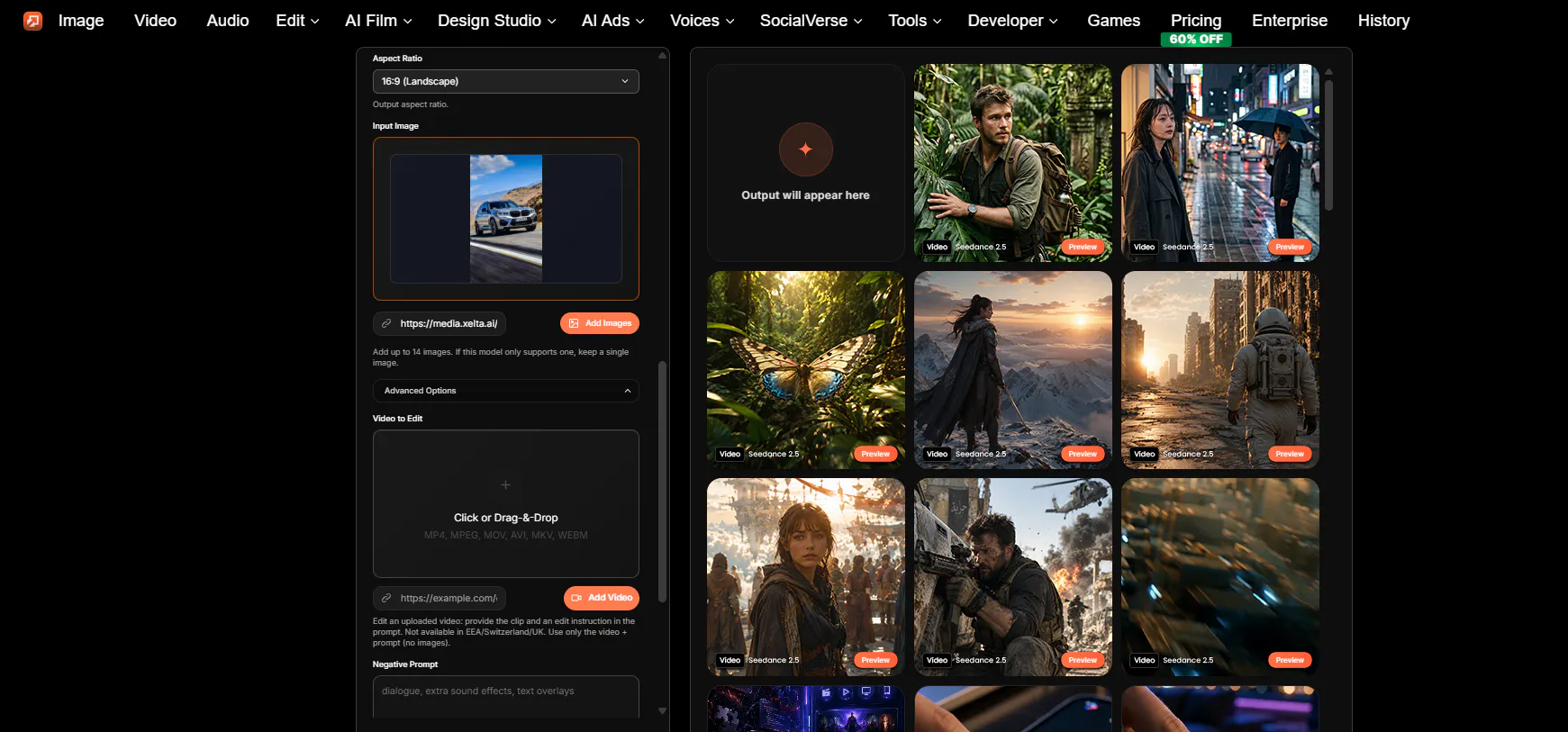Open the Pricing page
This screenshot has width=1568, height=732.
1196,21
